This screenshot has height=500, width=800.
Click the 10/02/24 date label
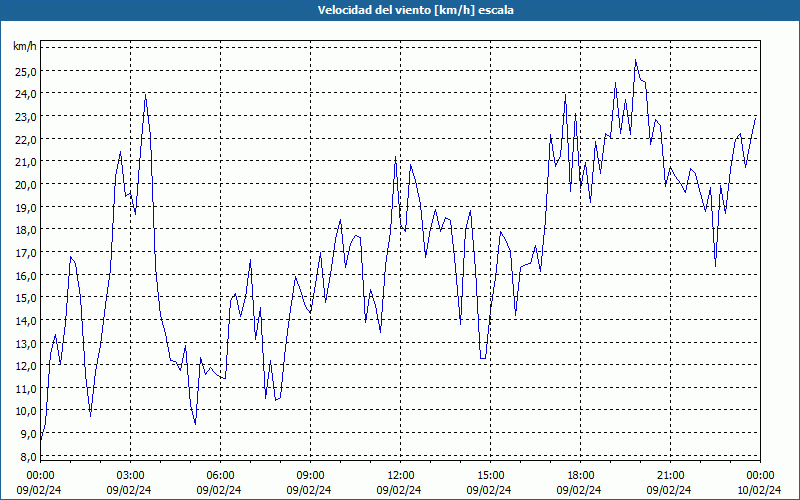click(759, 490)
